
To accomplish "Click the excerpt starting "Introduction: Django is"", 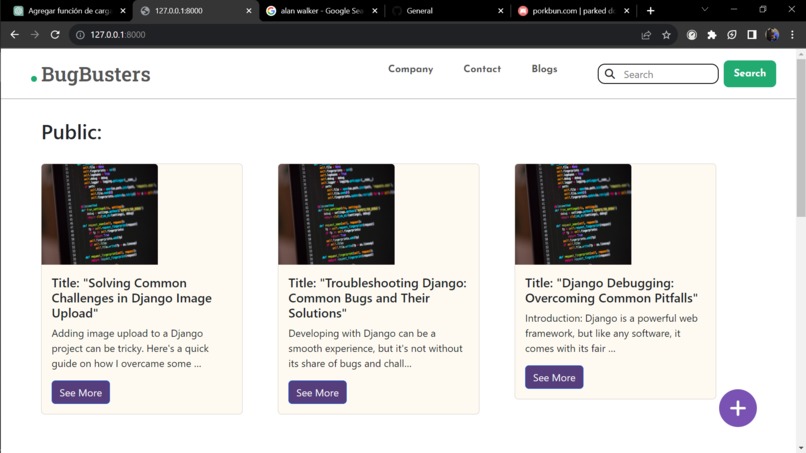I will tap(611, 333).
